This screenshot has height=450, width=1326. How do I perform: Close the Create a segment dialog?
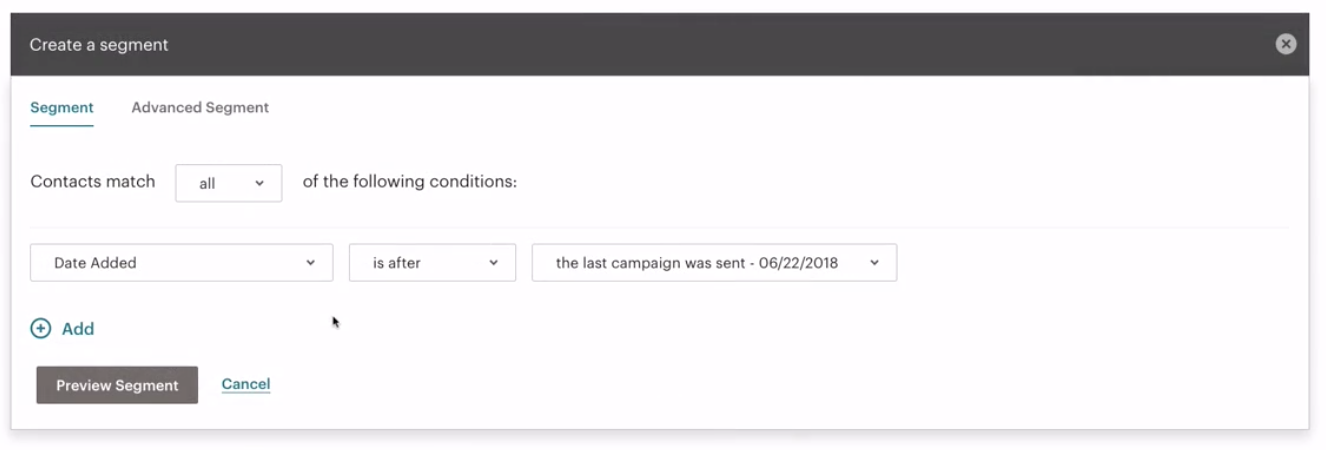(x=1286, y=44)
